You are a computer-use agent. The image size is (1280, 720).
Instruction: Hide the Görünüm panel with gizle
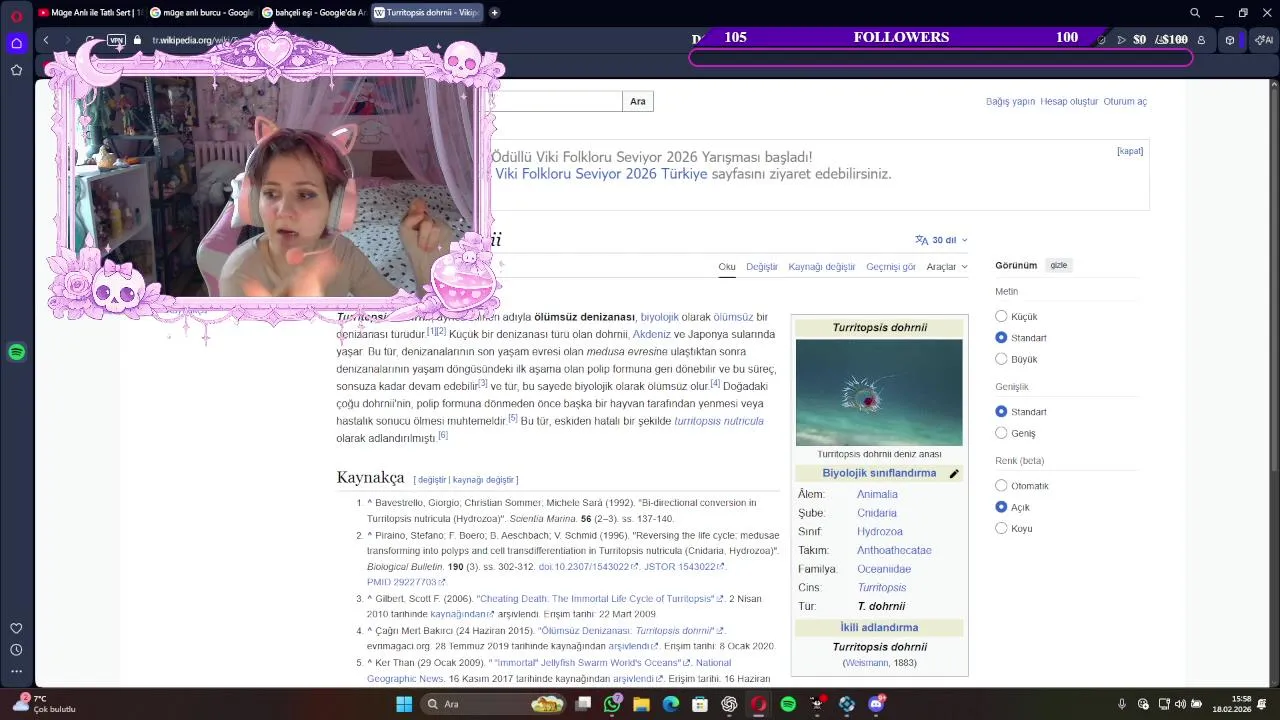point(1059,265)
